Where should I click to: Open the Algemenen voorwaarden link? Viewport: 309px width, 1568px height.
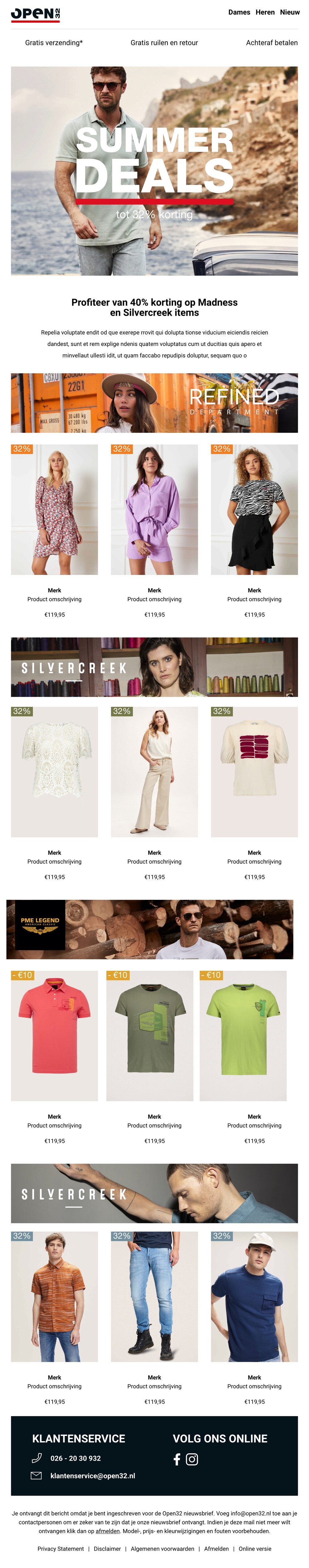click(163, 1549)
